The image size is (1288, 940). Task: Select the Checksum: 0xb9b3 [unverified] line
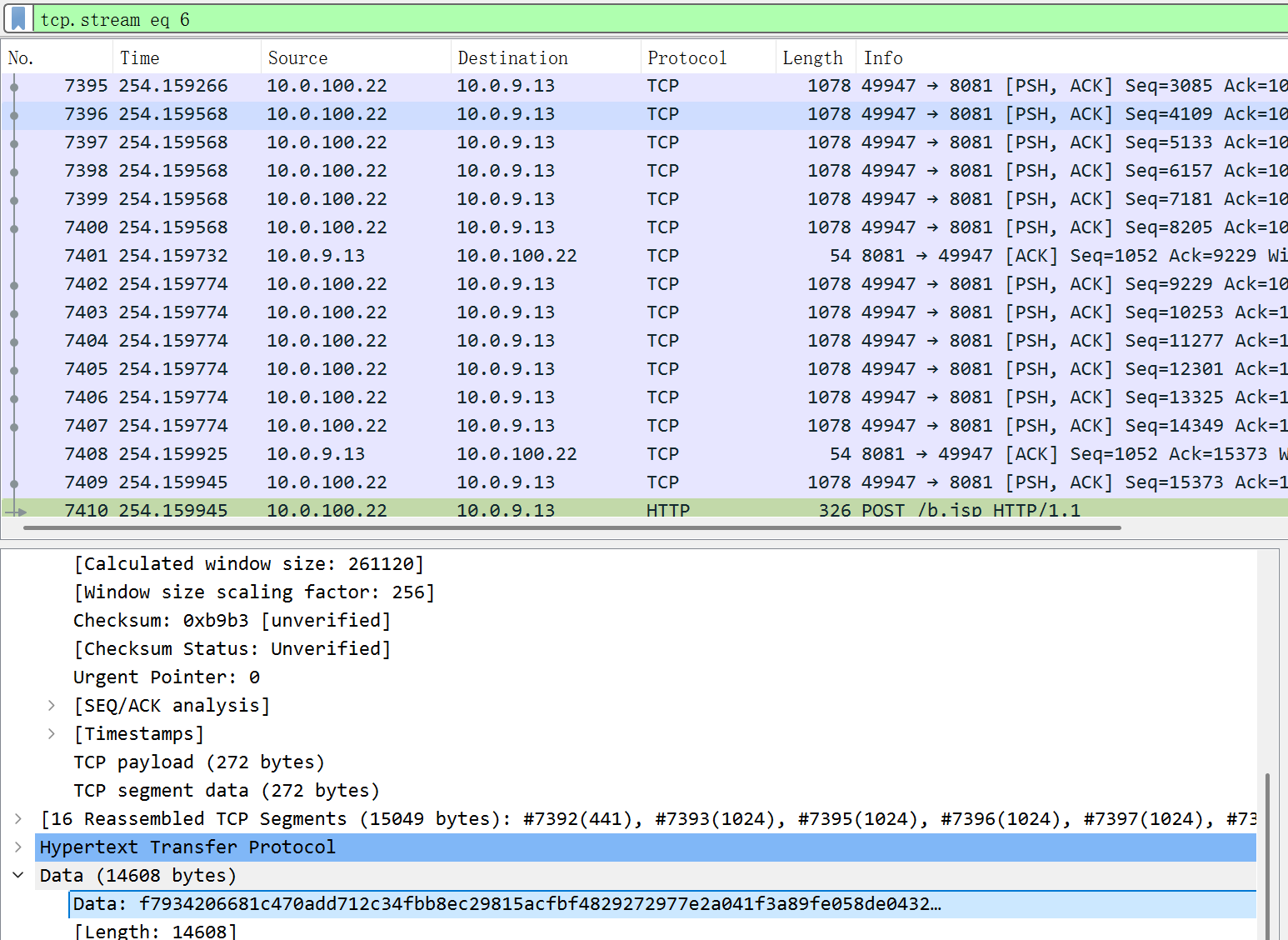pyautogui.click(x=232, y=621)
